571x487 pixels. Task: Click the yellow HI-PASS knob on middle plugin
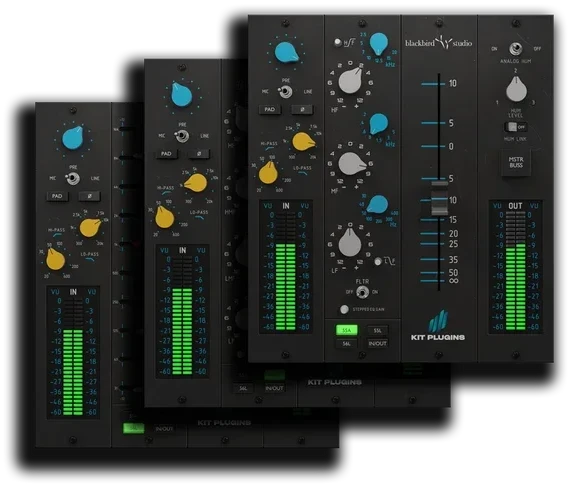(x=164, y=217)
